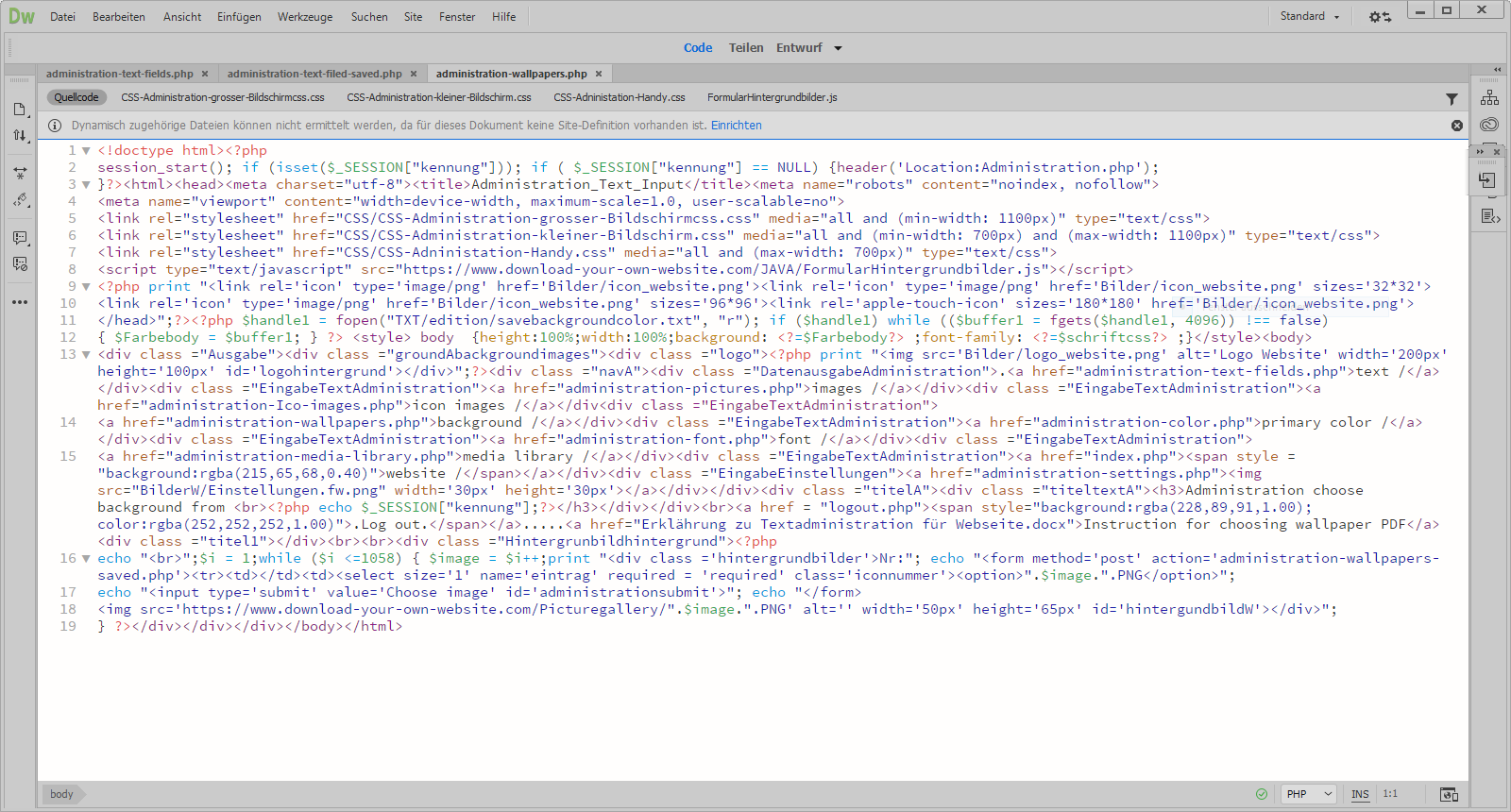Open the Standard workspace dropdown

tap(1310, 16)
